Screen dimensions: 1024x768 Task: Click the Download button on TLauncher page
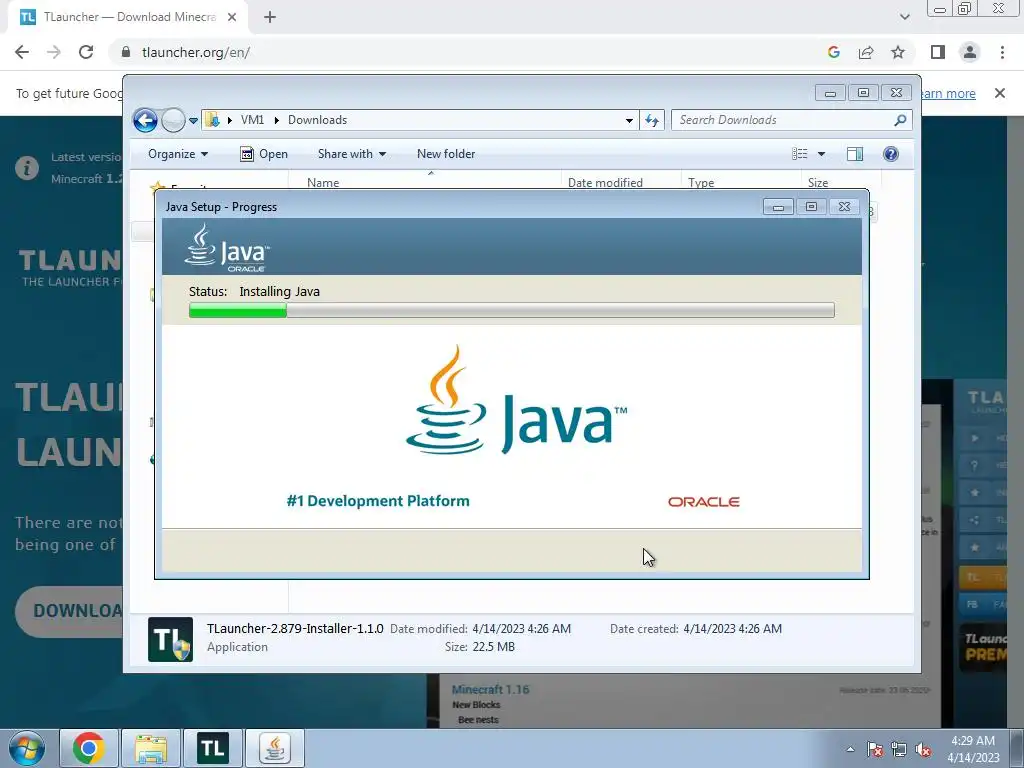[69, 611]
